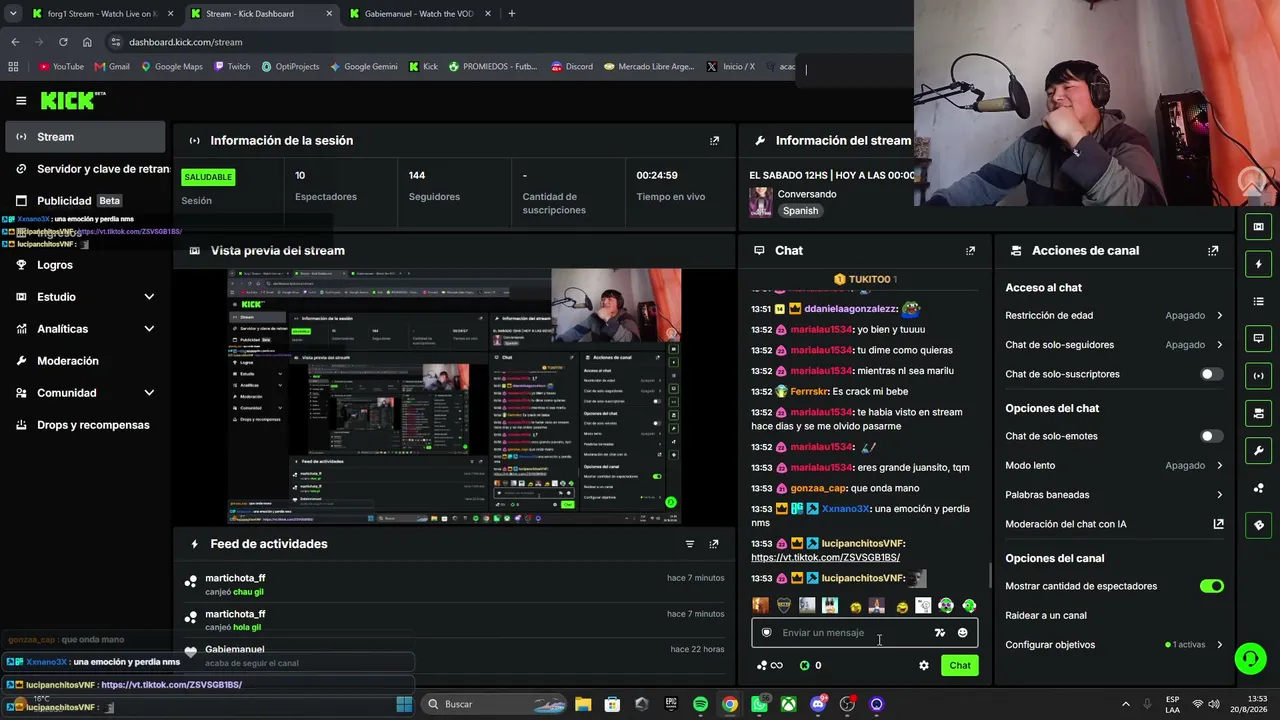Click the stream preview icon in right rail

pos(1258,227)
